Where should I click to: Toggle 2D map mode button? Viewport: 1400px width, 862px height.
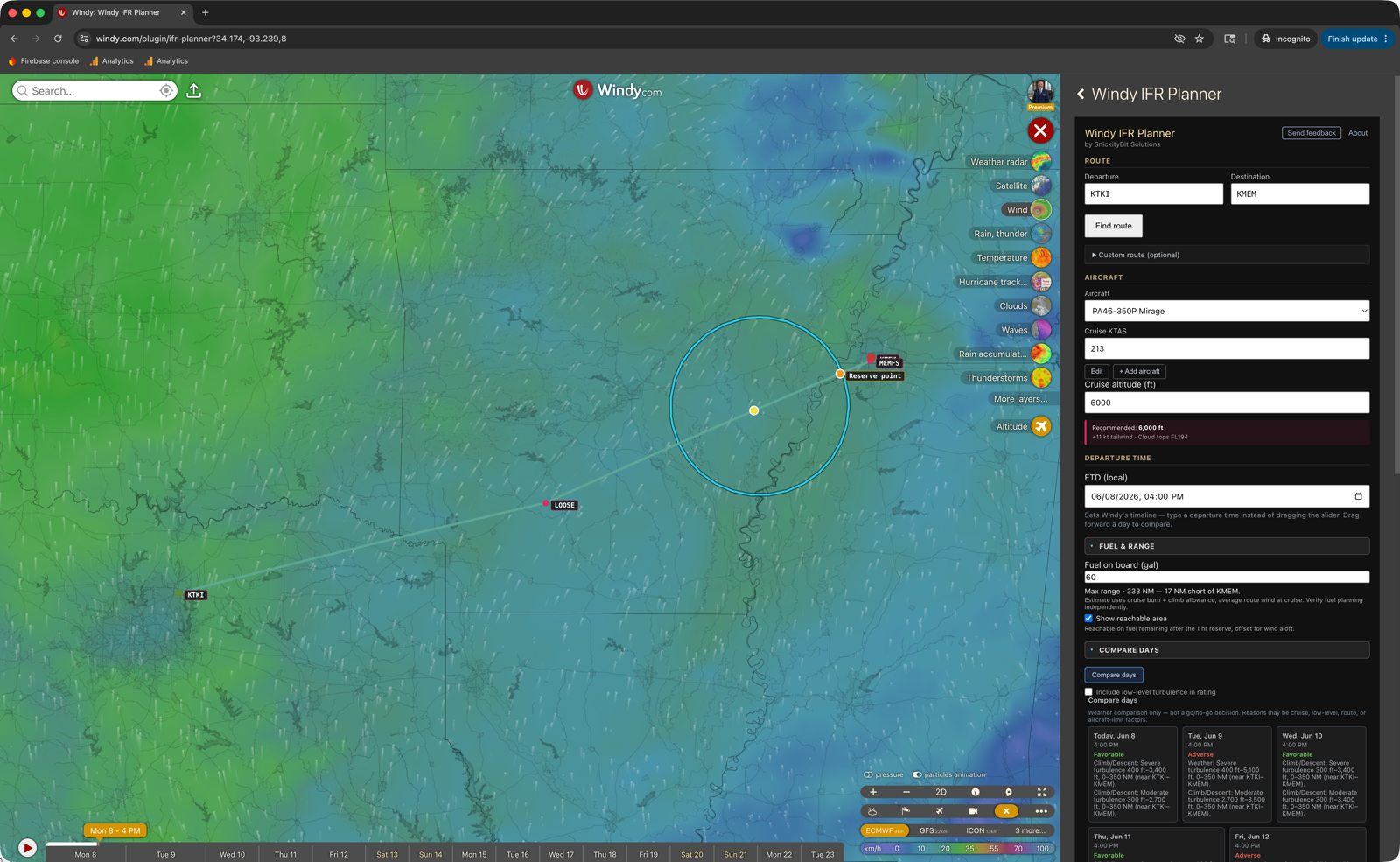941,792
